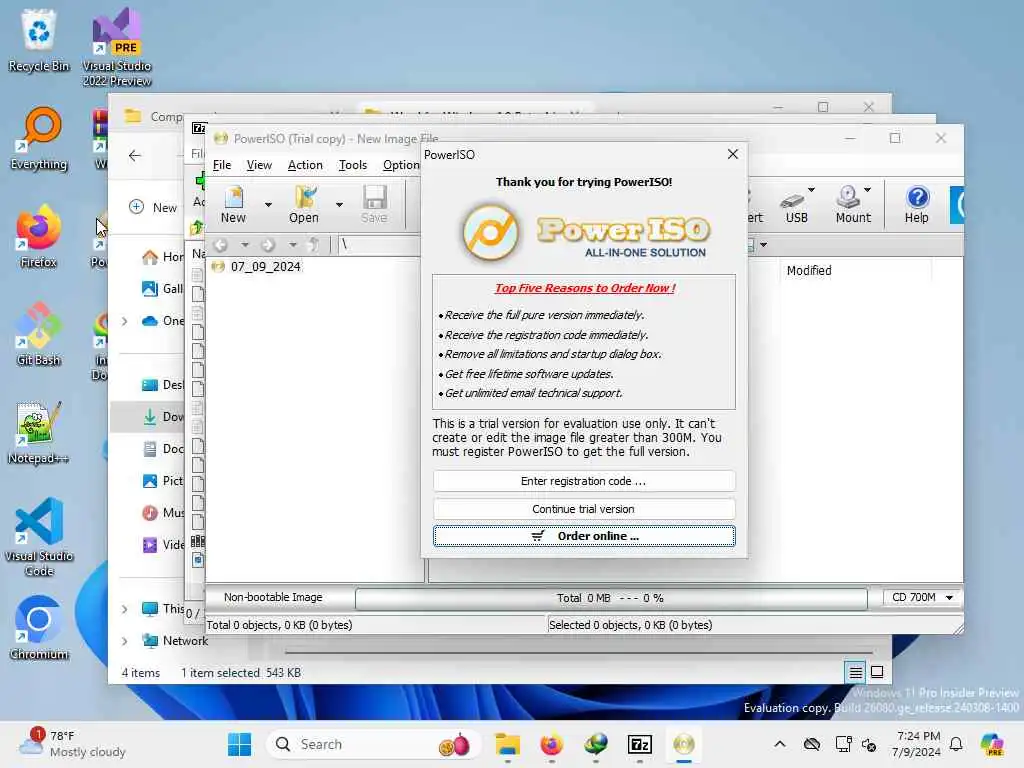The image size is (1024, 768).
Task: Click the capacity progress bar showing Total 0 MB
Action: coord(611,598)
